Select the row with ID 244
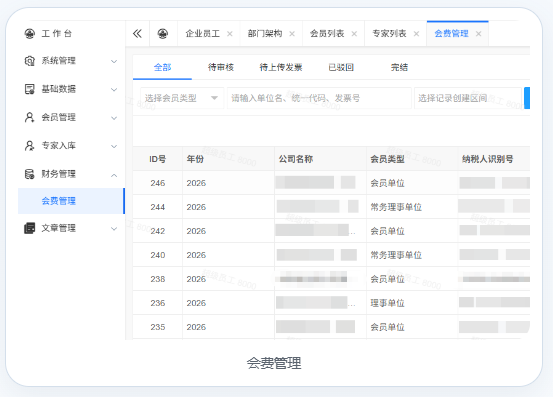Image resolution: width=553 pixels, height=397 pixels. click(x=331, y=207)
